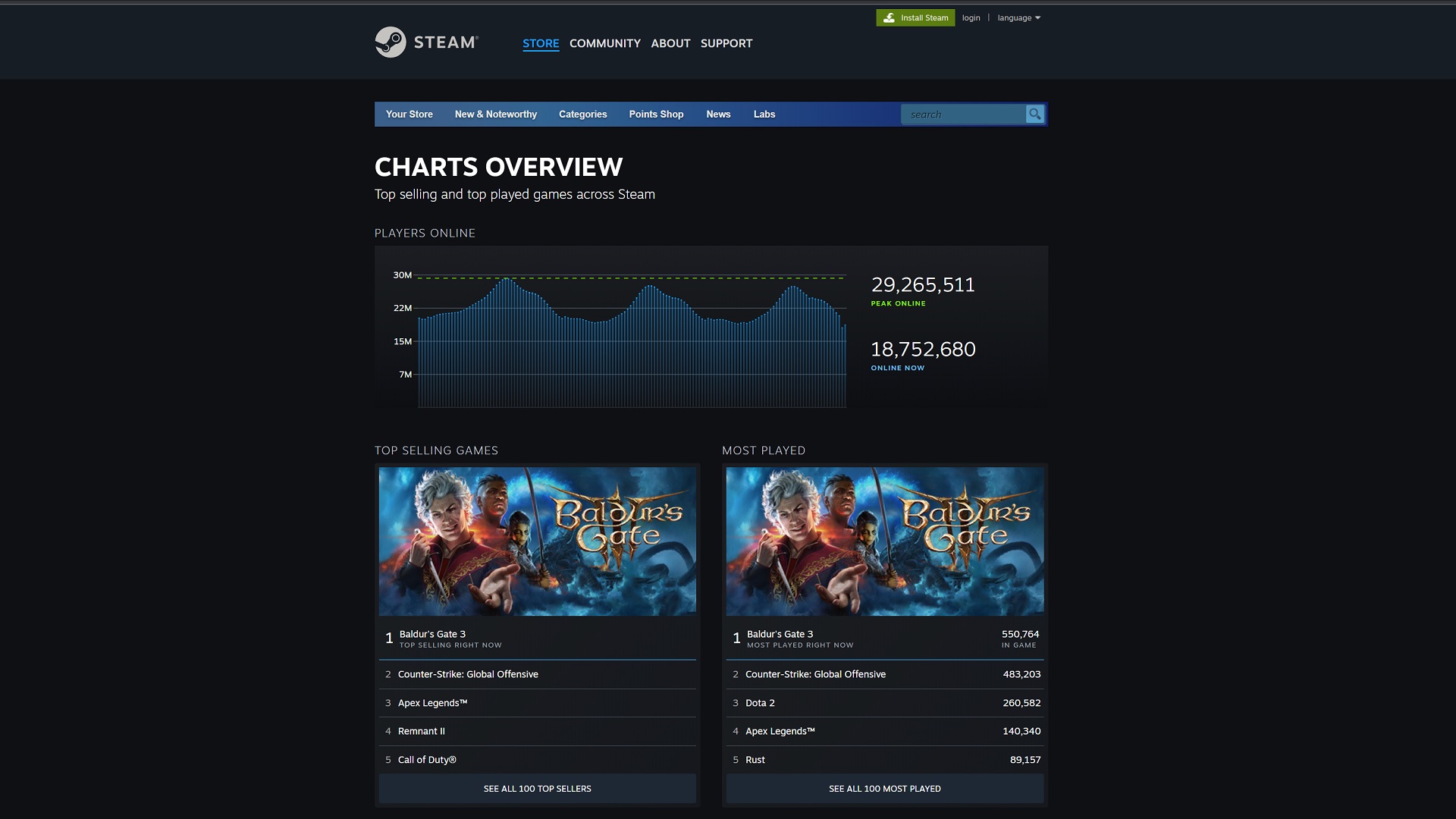Open the Categories menu in store navigation

tap(582, 114)
